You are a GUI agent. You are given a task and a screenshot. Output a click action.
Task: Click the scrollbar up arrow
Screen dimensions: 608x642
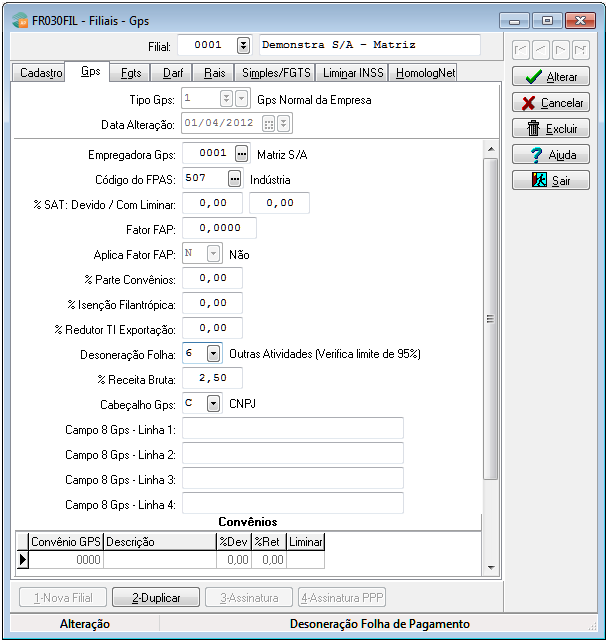(x=490, y=149)
